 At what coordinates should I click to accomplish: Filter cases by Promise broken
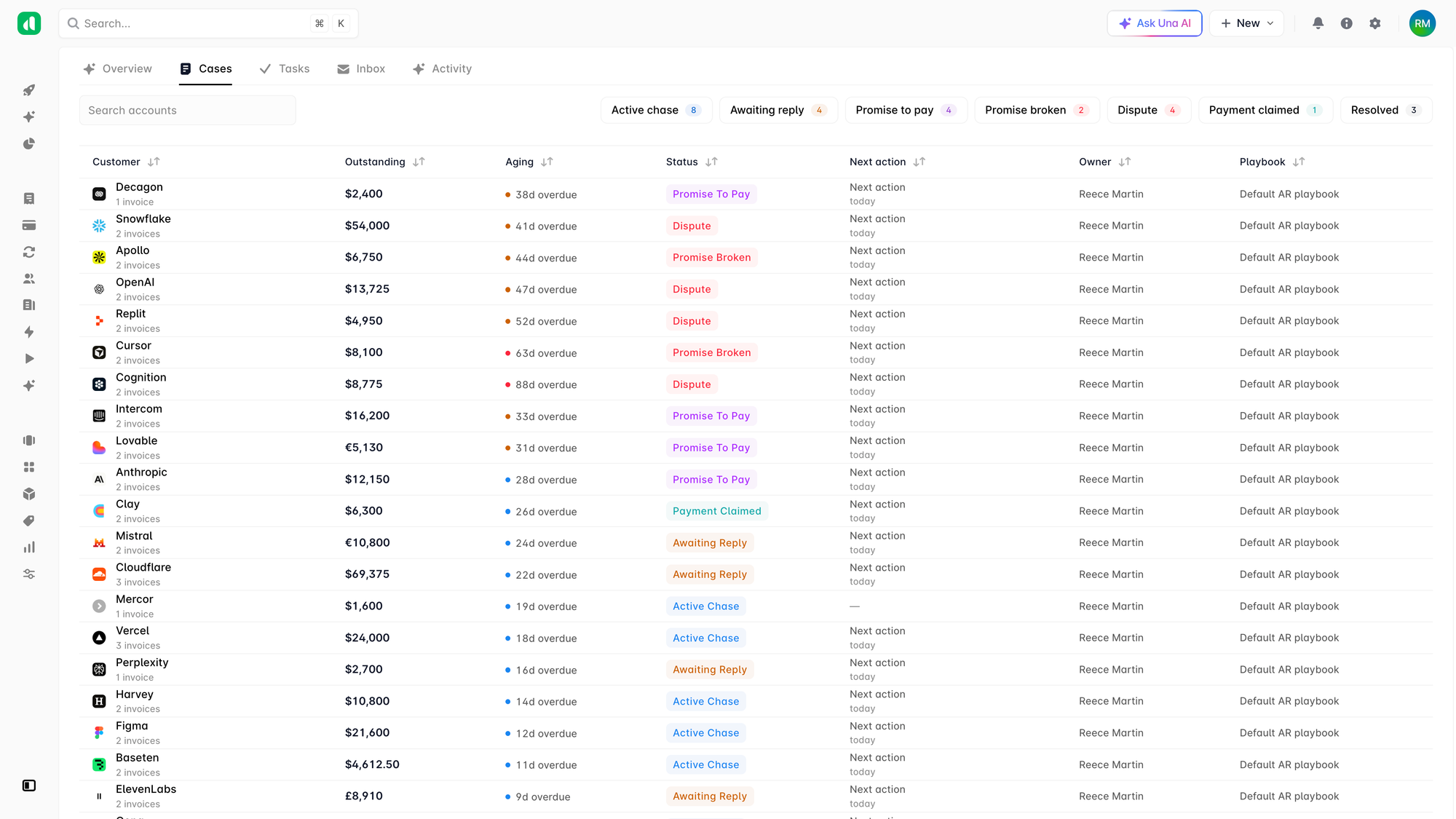pyautogui.click(x=1037, y=110)
